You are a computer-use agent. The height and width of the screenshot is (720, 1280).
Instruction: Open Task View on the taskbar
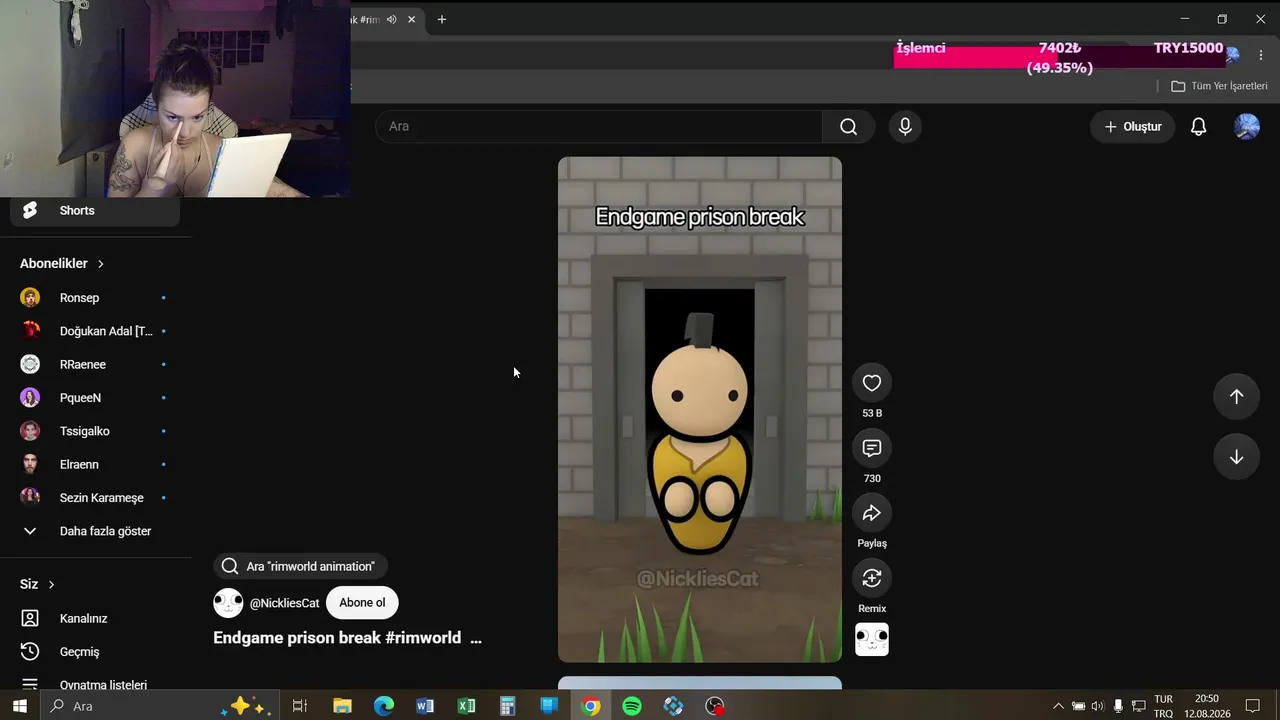click(x=299, y=706)
